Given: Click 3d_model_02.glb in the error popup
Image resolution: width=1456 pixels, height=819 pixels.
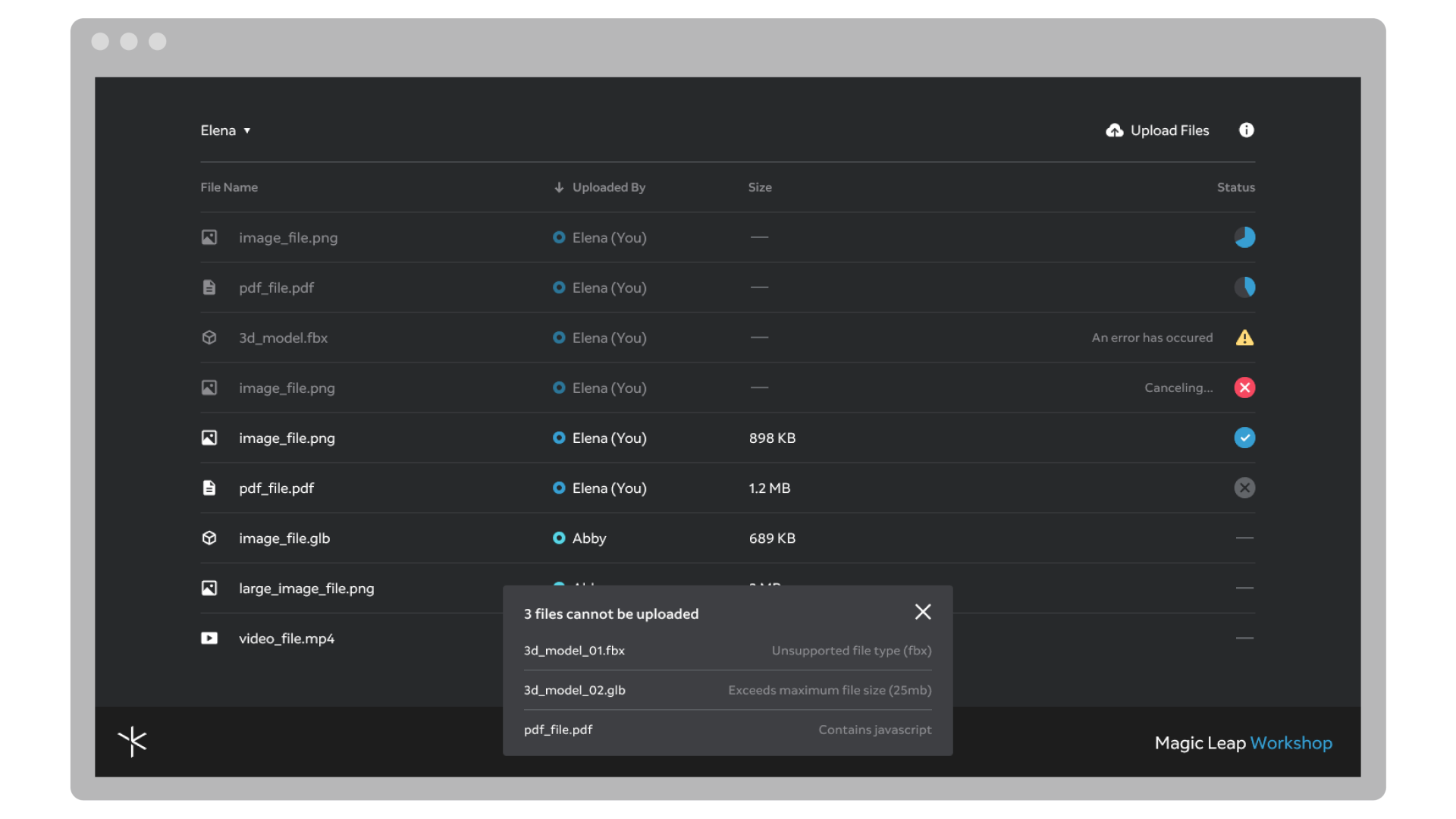Looking at the screenshot, I should (575, 690).
